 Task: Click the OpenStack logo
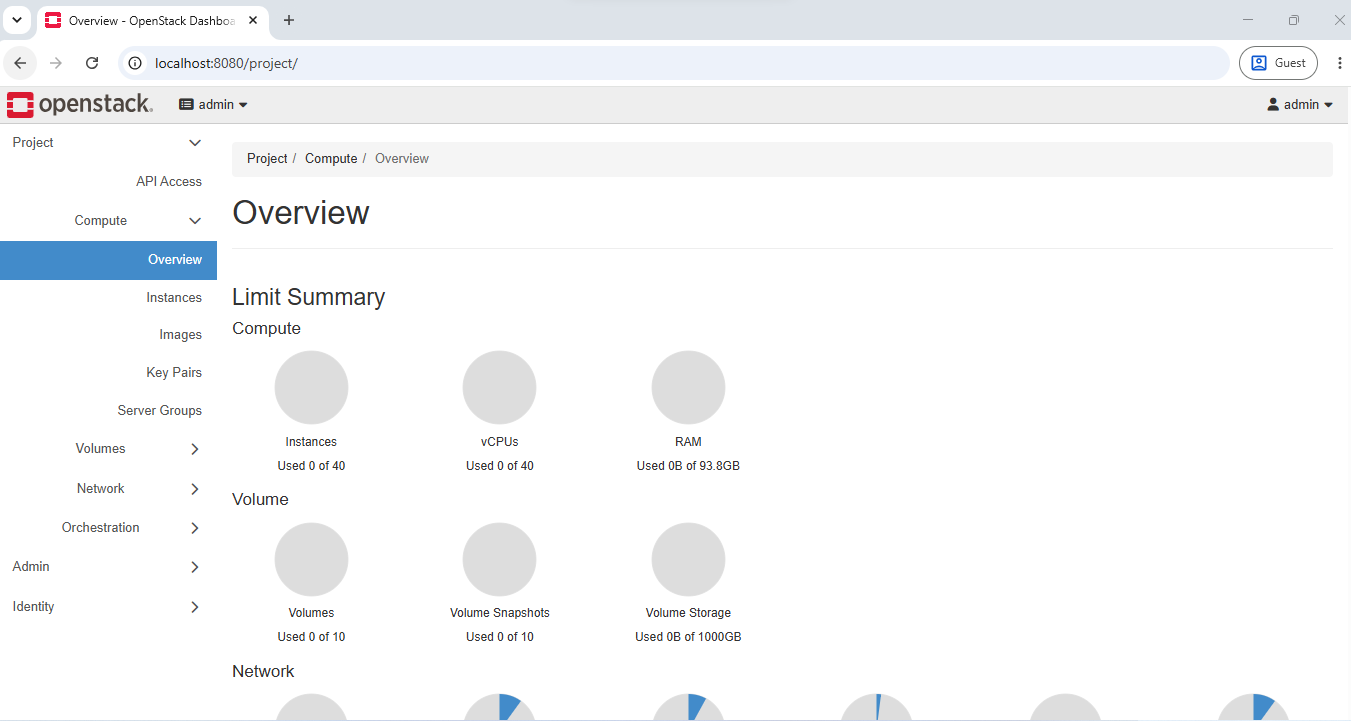coord(80,104)
